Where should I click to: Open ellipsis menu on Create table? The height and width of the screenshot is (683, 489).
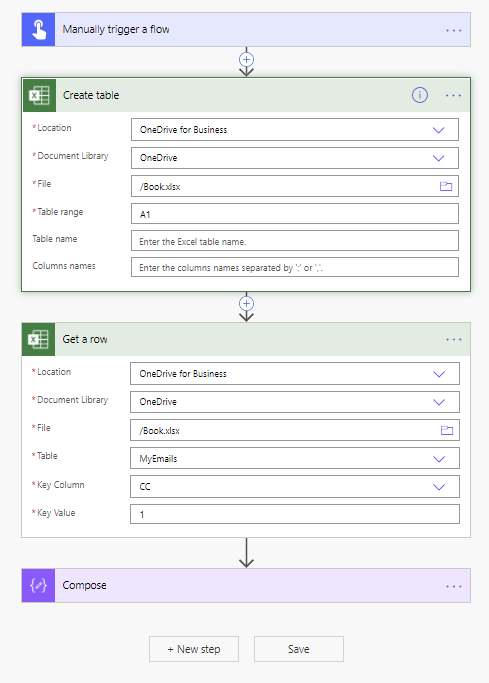(x=453, y=95)
